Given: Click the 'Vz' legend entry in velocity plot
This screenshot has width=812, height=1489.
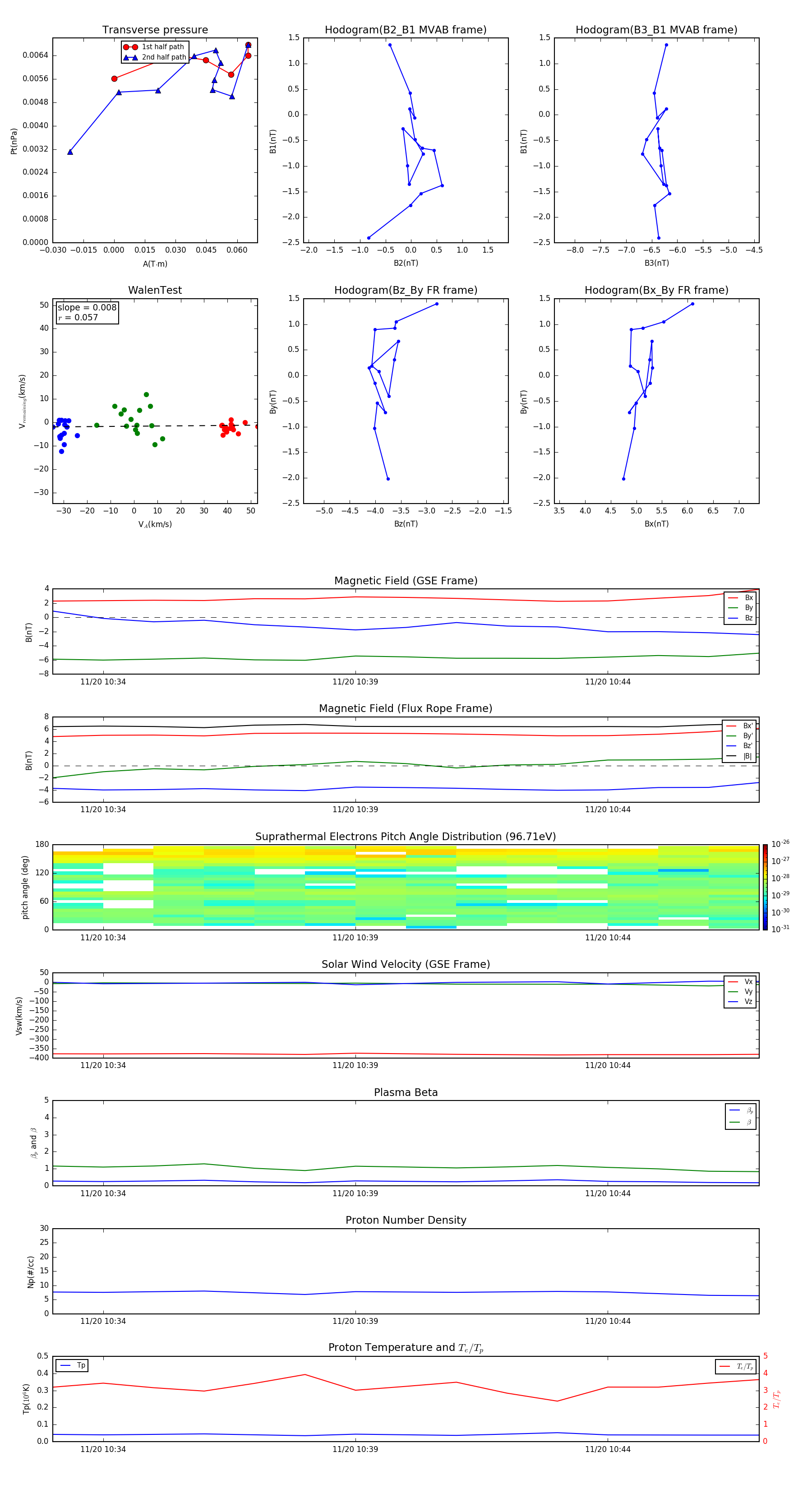Looking at the screenshot, I should point(741,1002).
